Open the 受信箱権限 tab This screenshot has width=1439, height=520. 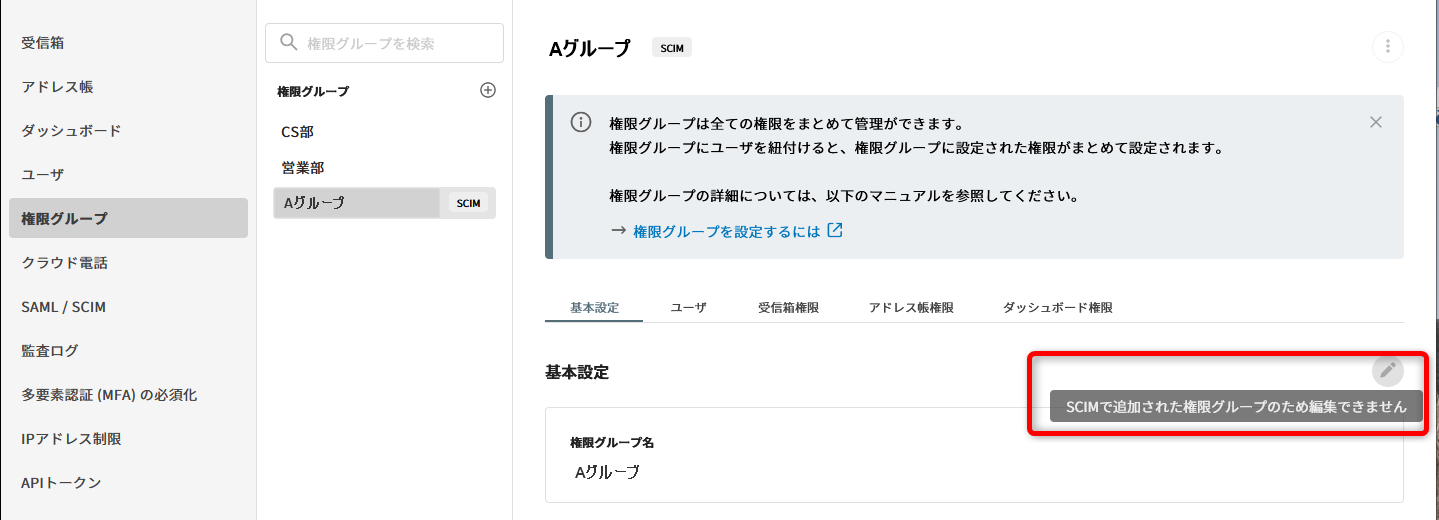pyautogui.click(x=788, y=307)
